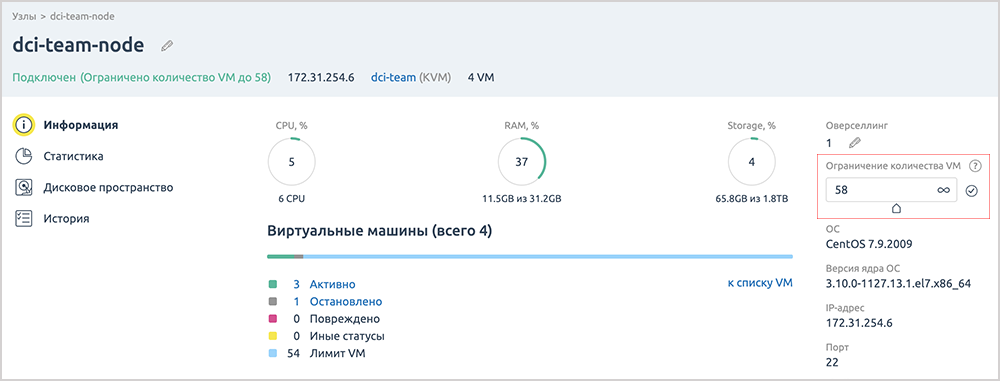This screenshot has height=381, width=1000.
Task: Click the RAM usage circular gauge
Action: click(522, 162)
